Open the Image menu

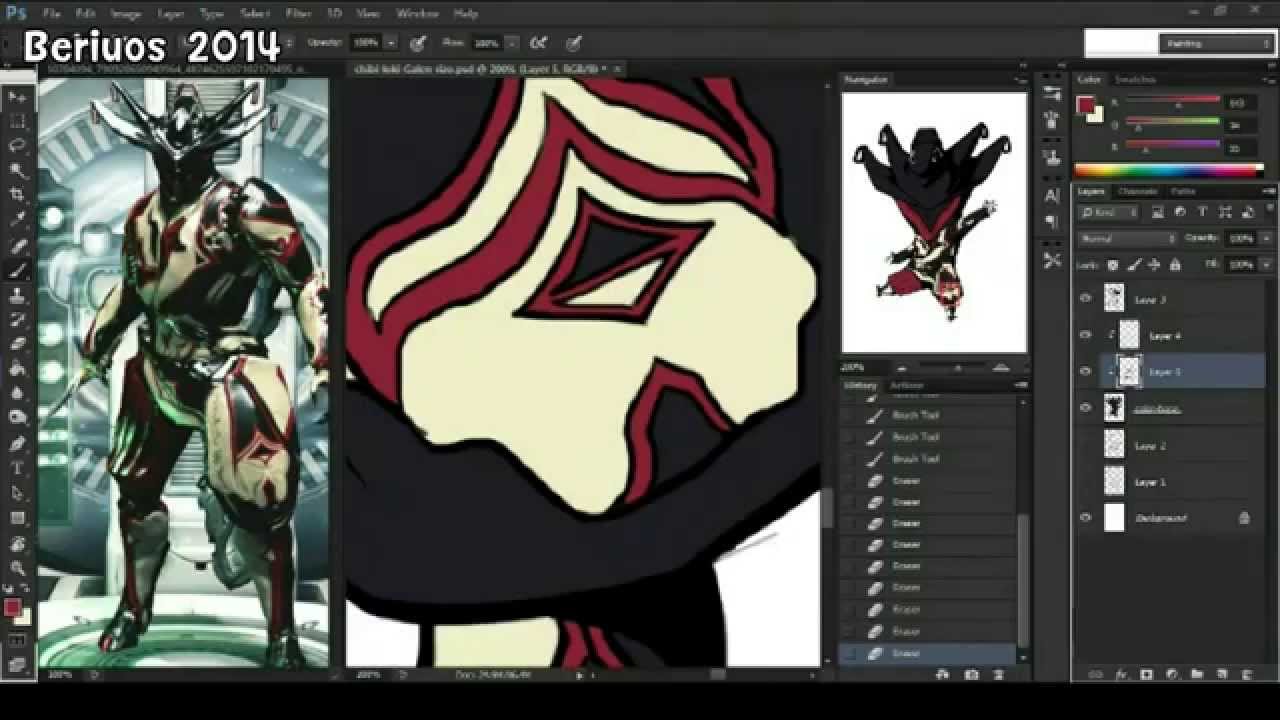coord(125,14)
